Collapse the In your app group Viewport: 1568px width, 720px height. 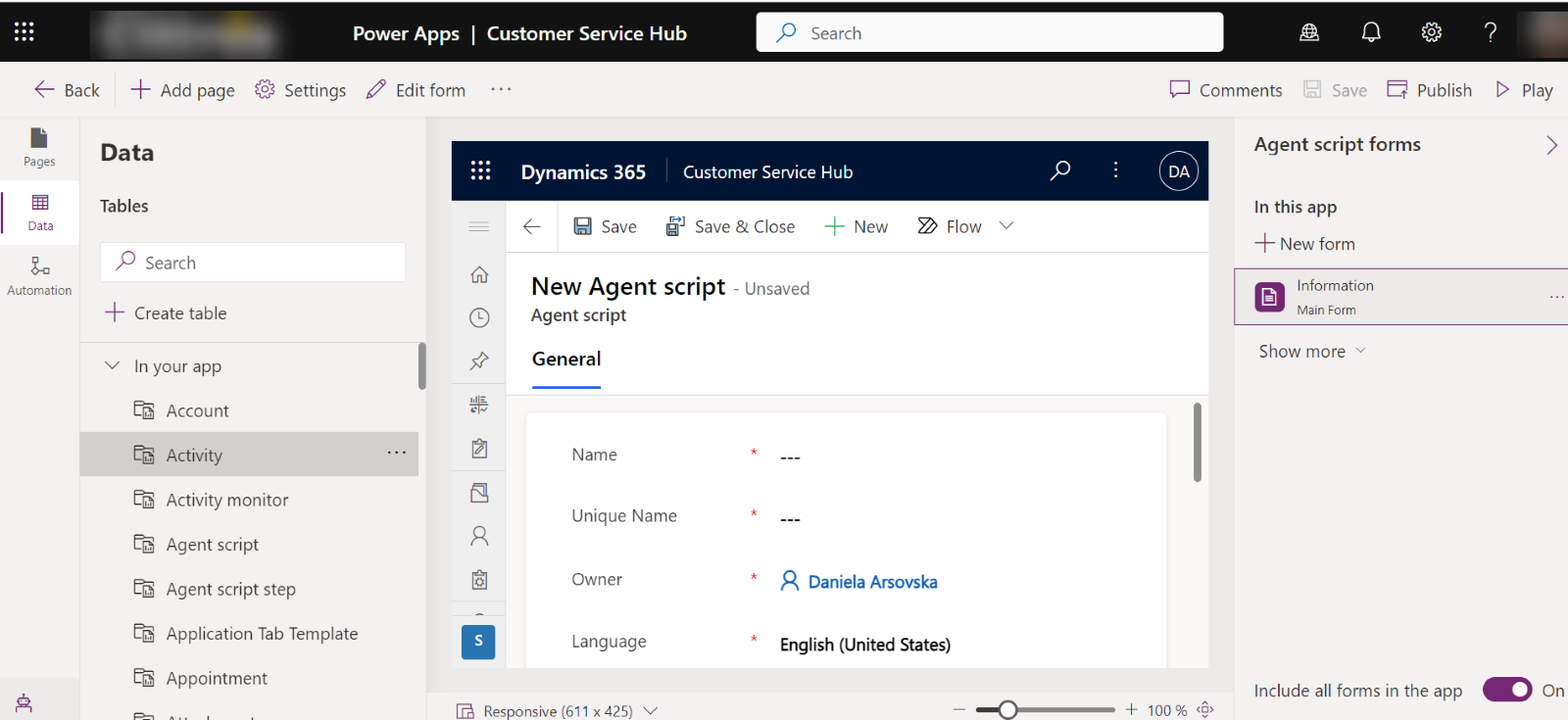pyautogui.click(x=112, y=365)
